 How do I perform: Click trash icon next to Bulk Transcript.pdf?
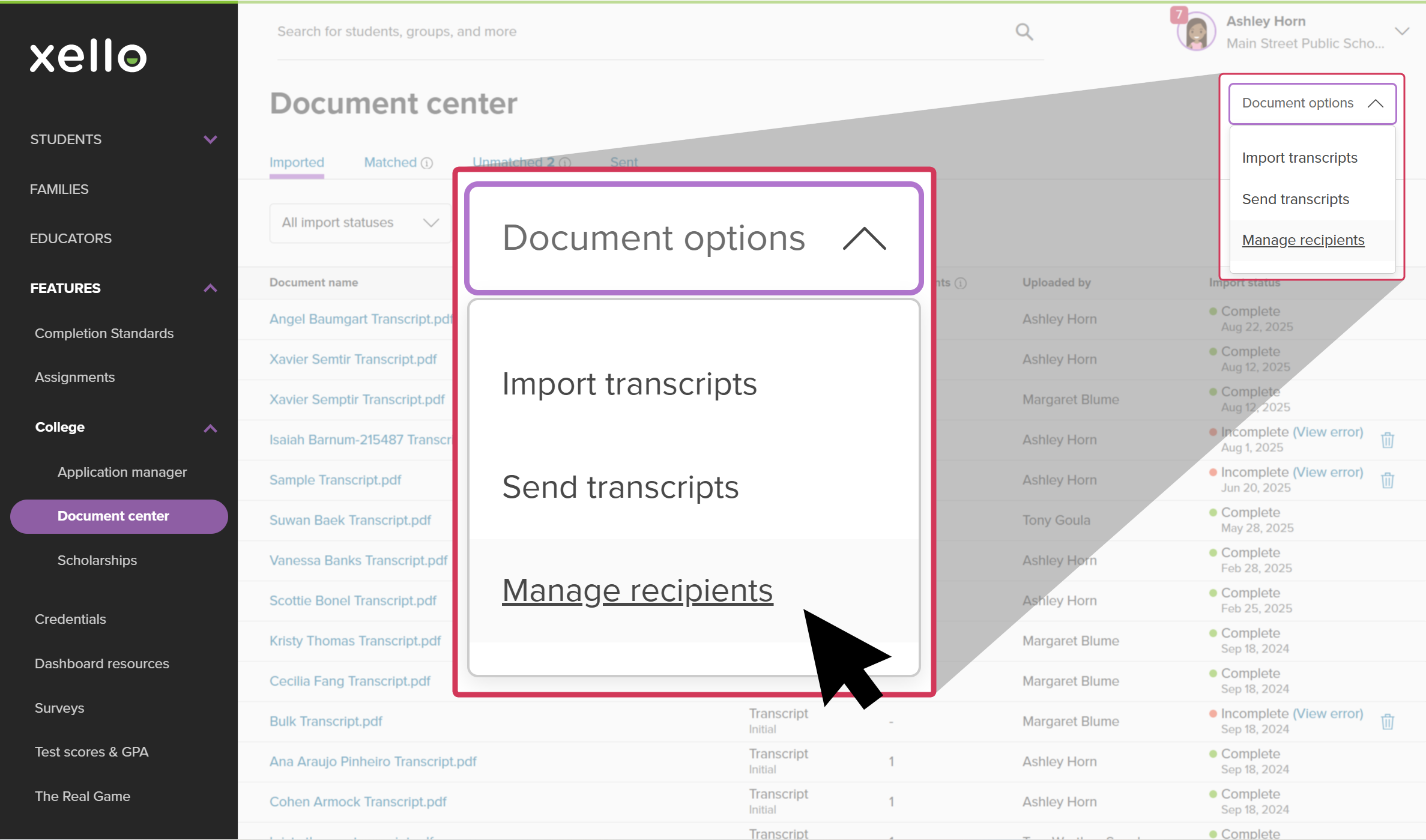[1388, 721]
